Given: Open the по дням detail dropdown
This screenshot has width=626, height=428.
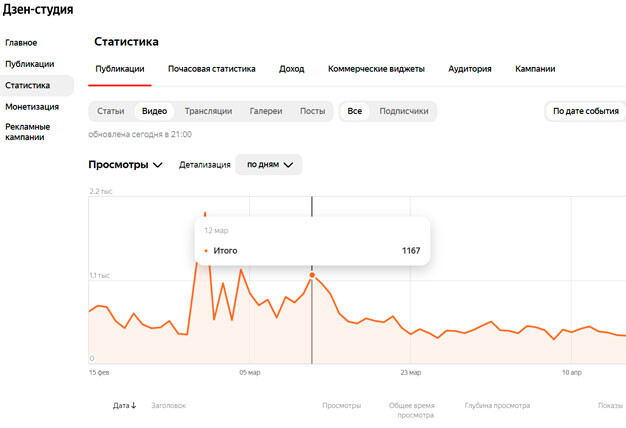Looking at the screenshot, I should (269, 165).
